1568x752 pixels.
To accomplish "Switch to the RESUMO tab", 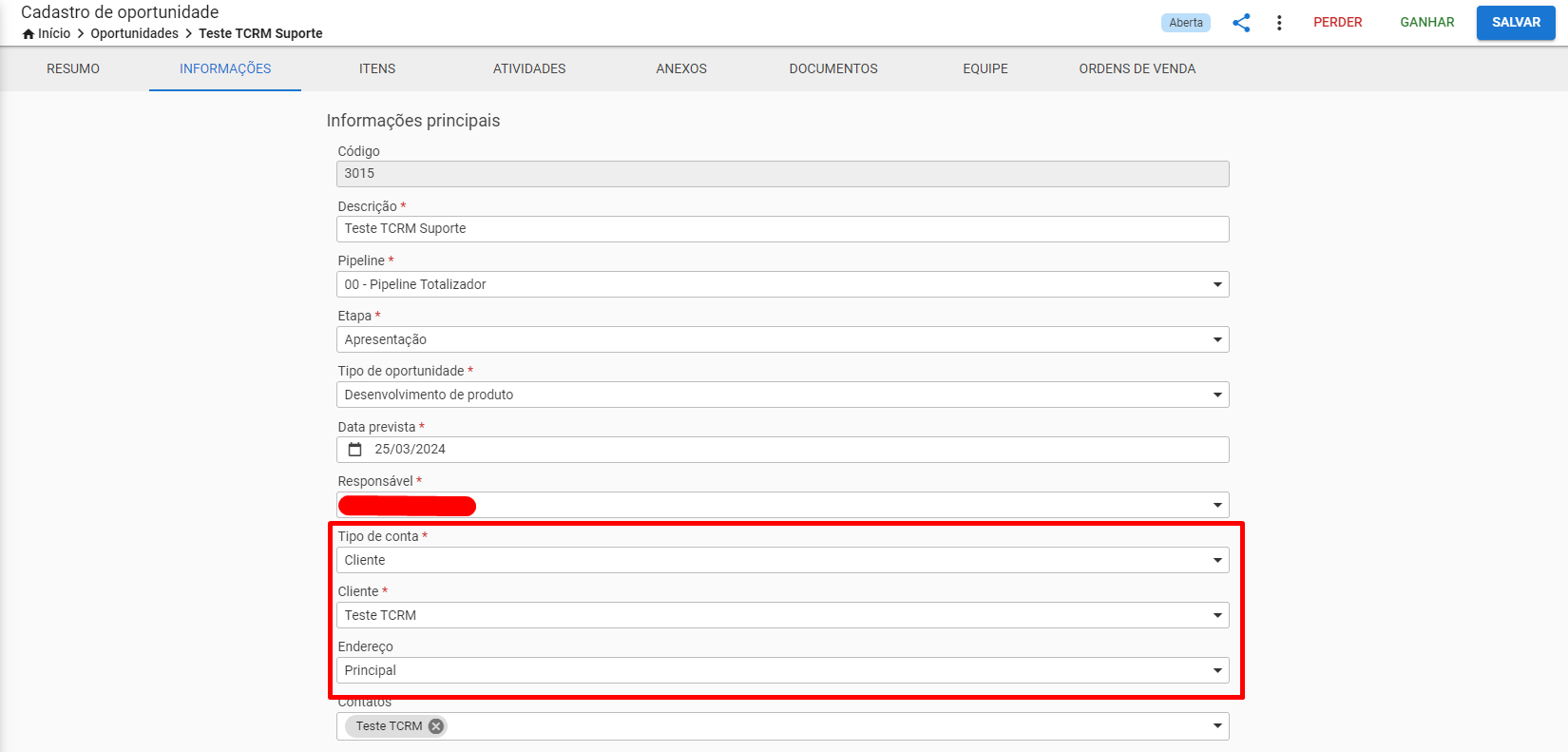I will tap(73, 68).
